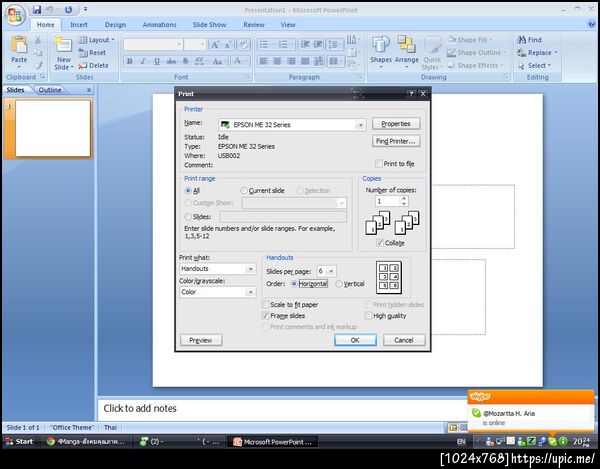
Task: Click Cancel in Print dialog
Action: click(404, 340)
